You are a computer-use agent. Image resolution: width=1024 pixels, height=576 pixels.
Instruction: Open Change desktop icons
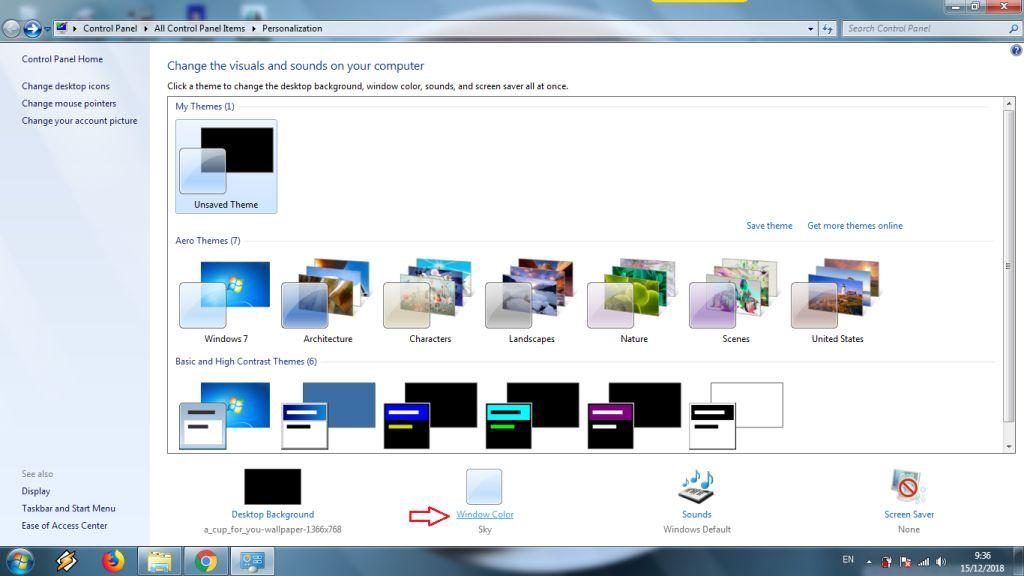[x=65, y=86]
